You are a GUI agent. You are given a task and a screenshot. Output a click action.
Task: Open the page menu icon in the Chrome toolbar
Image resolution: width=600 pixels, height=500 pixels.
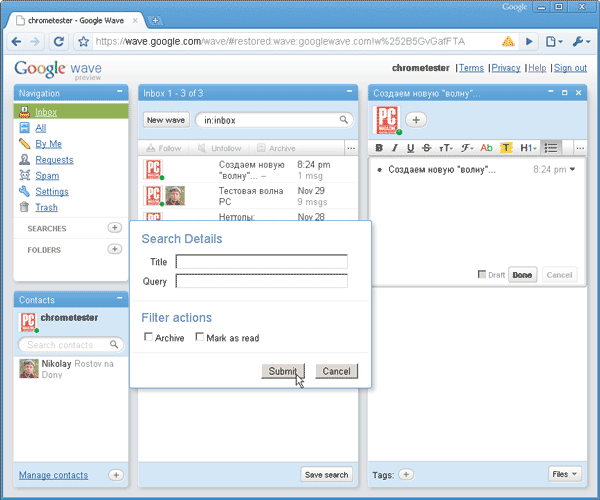[553, 41]
